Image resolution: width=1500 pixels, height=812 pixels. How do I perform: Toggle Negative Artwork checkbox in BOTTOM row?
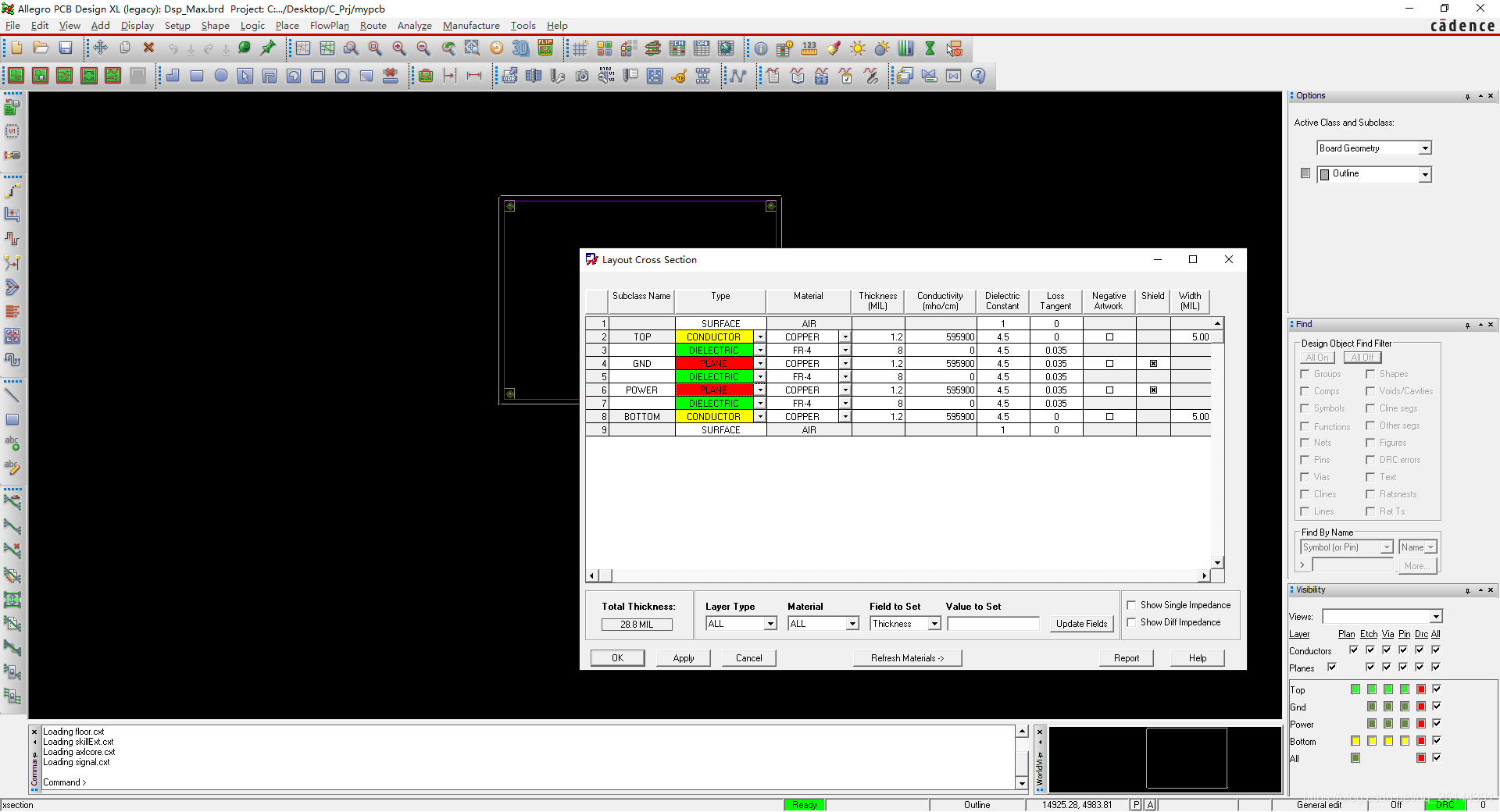click(x=1109, y=417)
